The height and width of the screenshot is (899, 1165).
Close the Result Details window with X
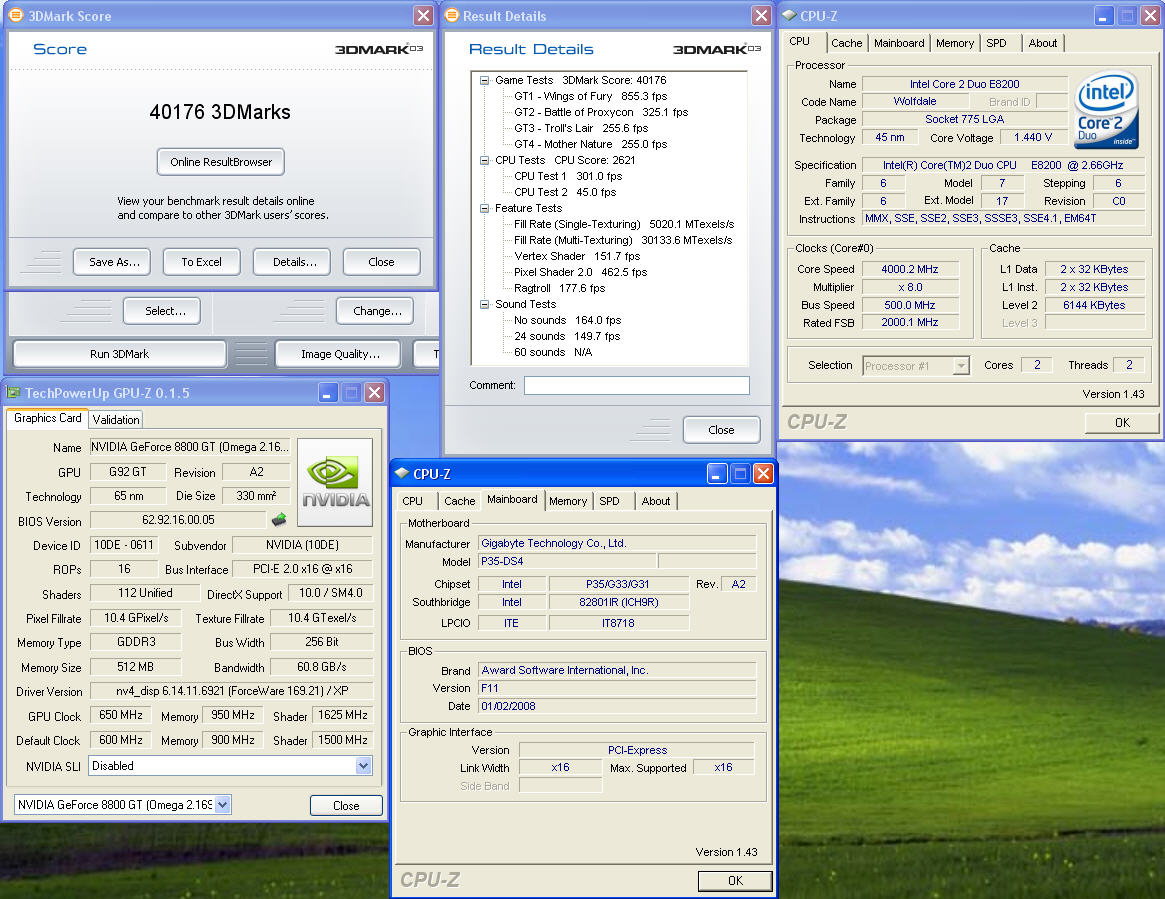tap(761, 15)
